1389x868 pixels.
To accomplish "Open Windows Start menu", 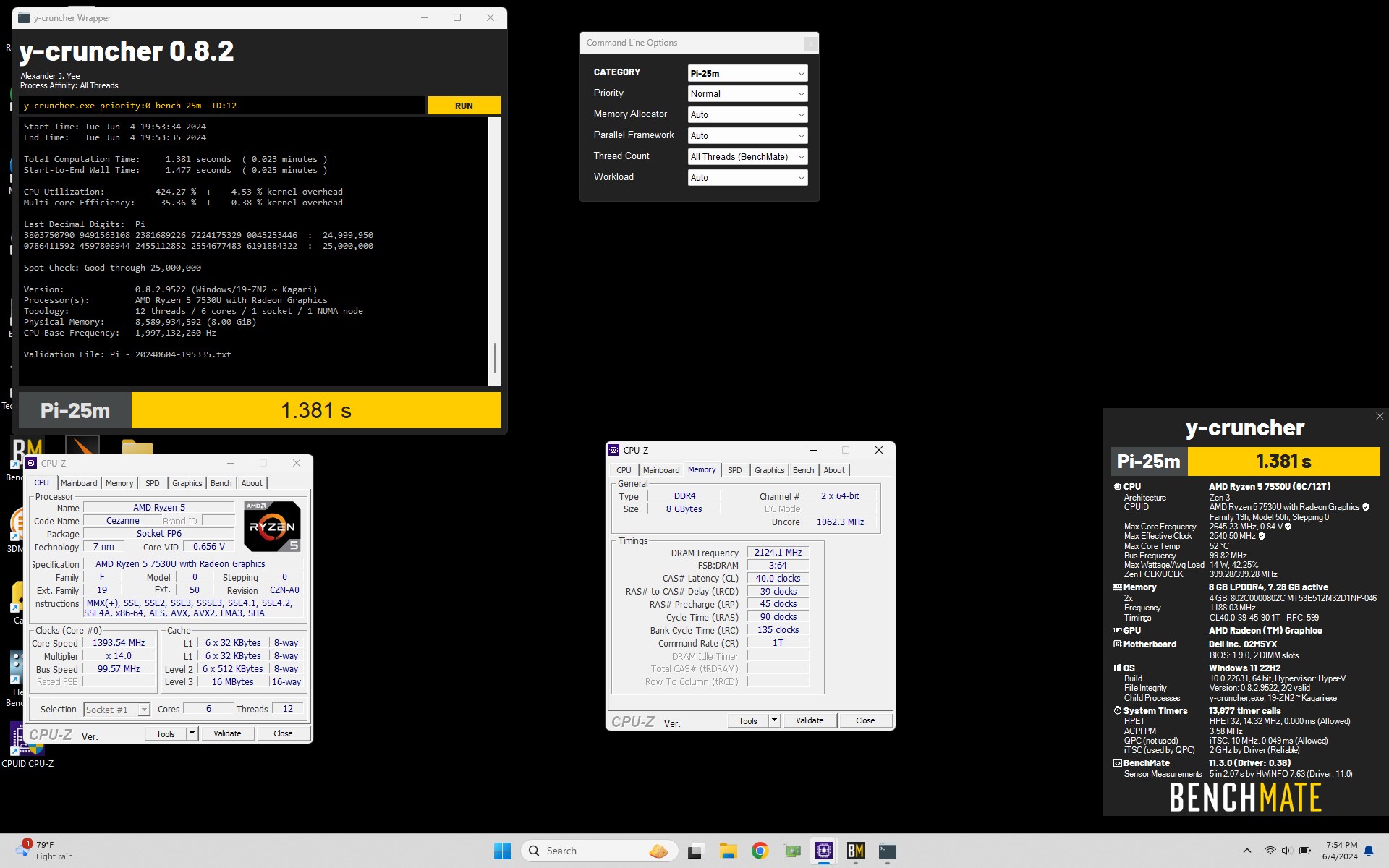I will 502,851.
